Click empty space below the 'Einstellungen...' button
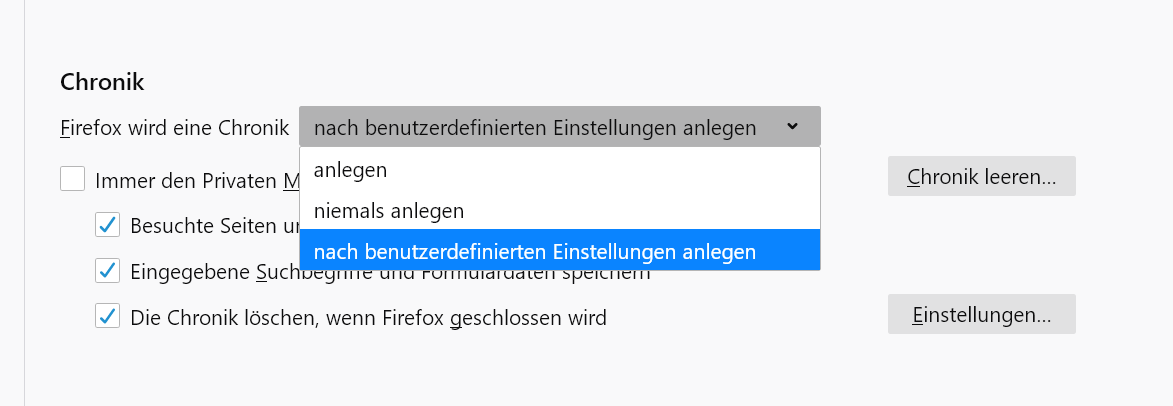 tap(981, 370)
